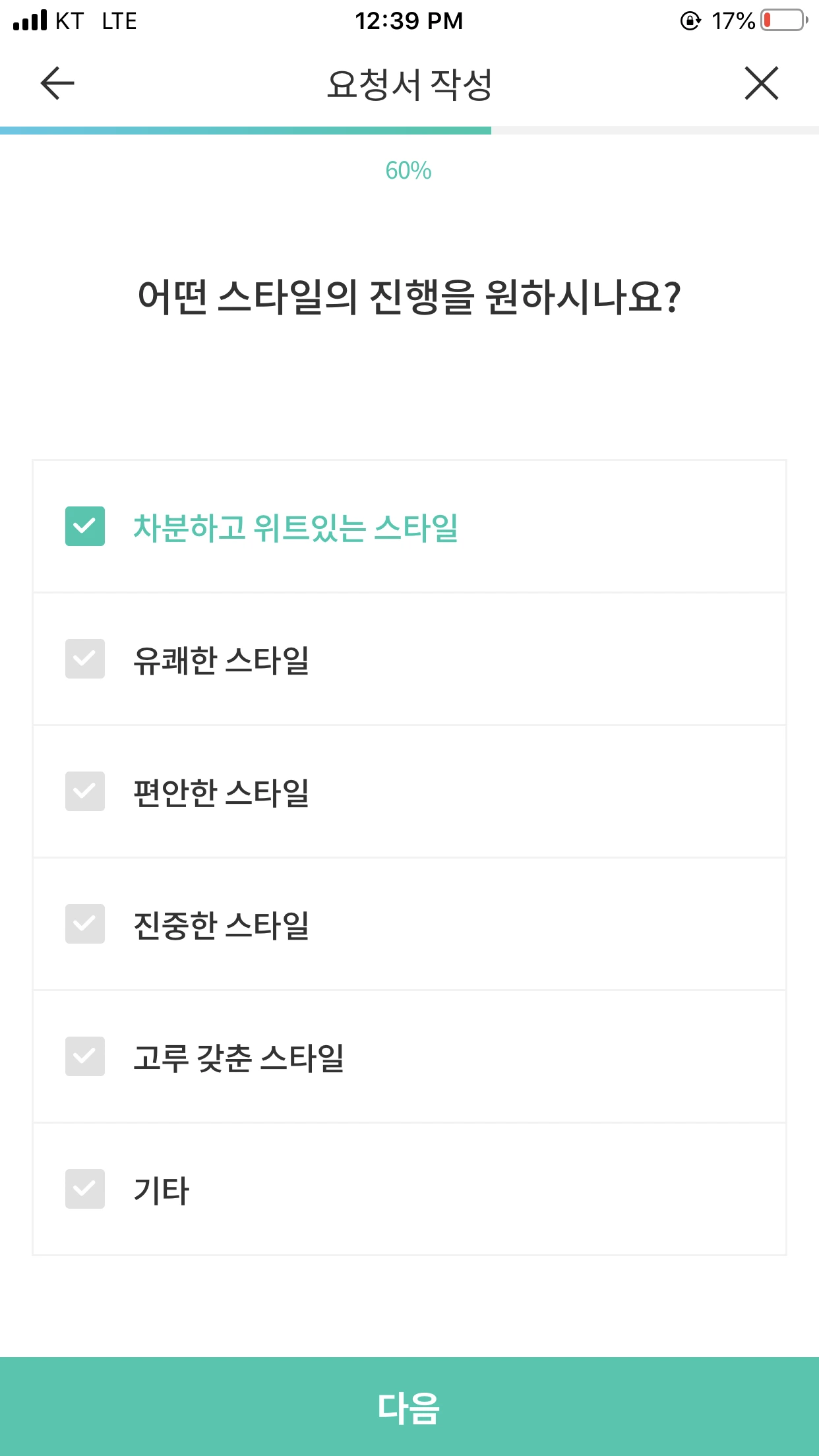Tap the 차분하고 위트있는 스타일 label text
The width and height of the screenshot is (819, 1456).
click(296, 528)
